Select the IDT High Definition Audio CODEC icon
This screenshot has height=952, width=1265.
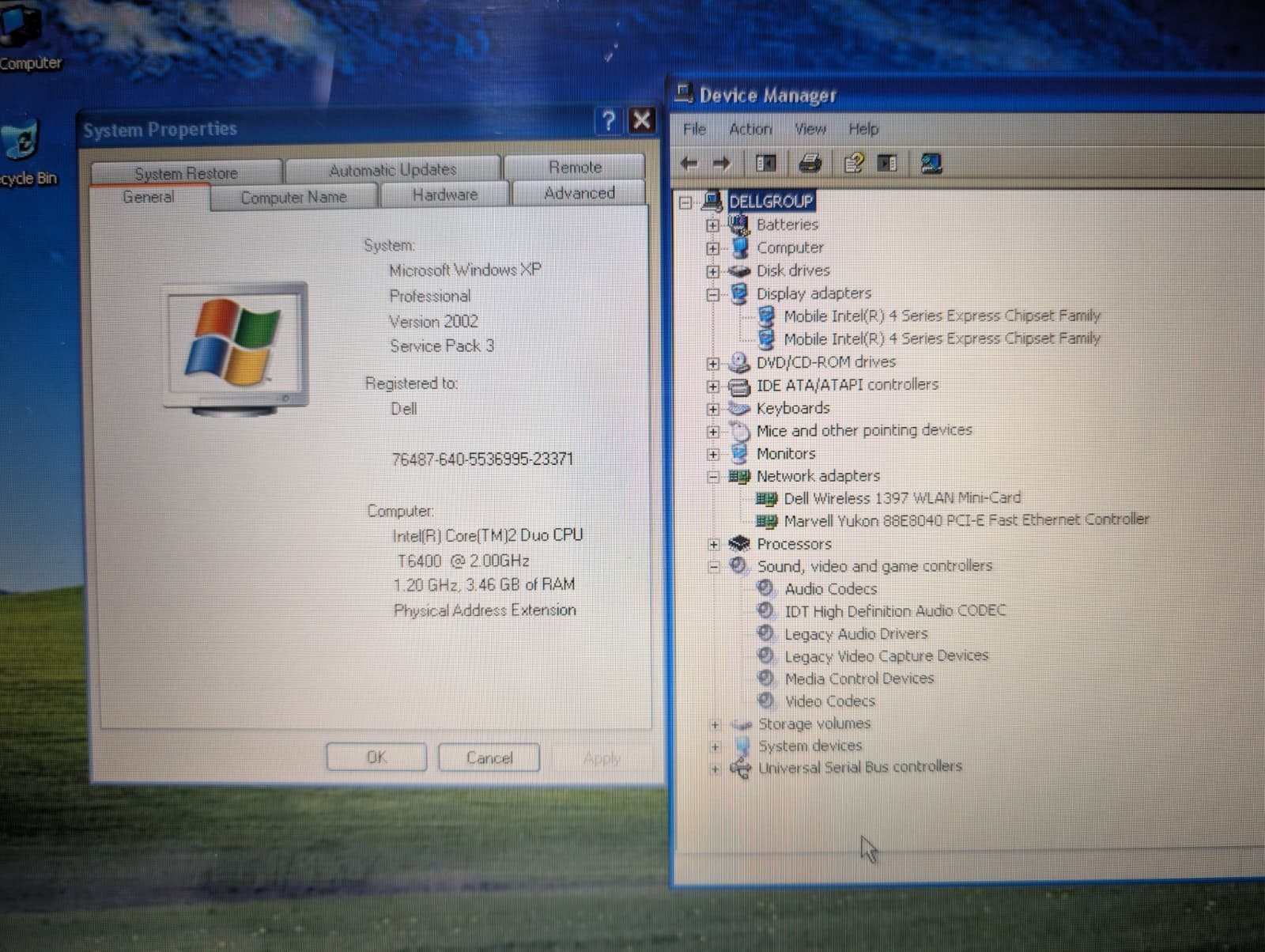(x=765, y=610)
